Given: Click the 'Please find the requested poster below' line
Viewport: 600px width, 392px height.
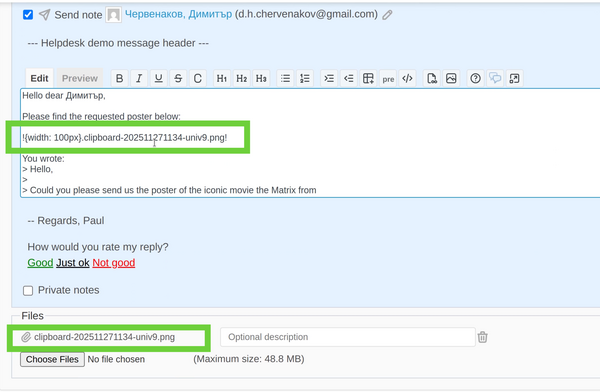Looking at the screenshot, I should (x=101, y=116).
